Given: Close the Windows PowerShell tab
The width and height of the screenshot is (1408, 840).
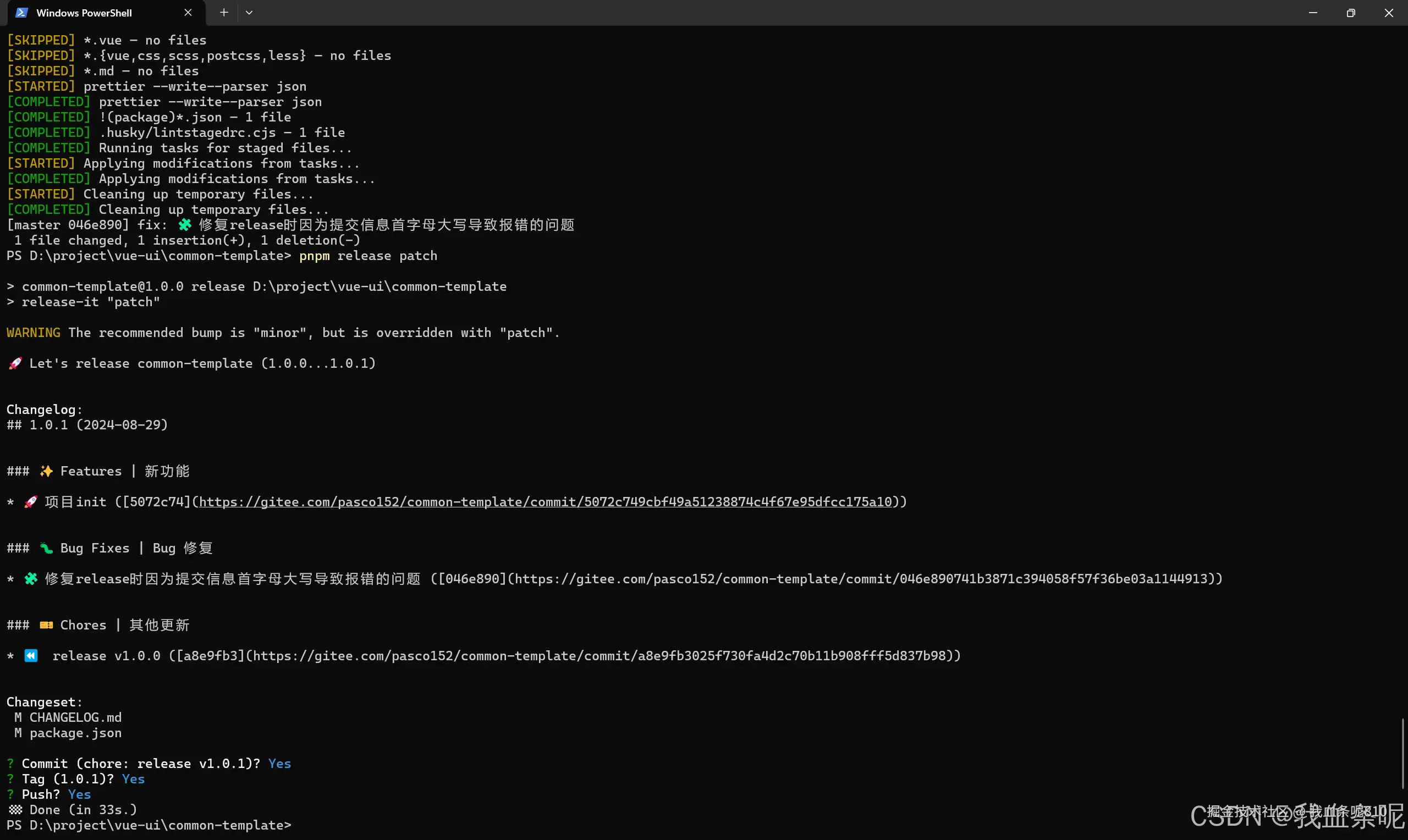Looking at the screenshot, I should pyautogui.click(x=188, y=13).
